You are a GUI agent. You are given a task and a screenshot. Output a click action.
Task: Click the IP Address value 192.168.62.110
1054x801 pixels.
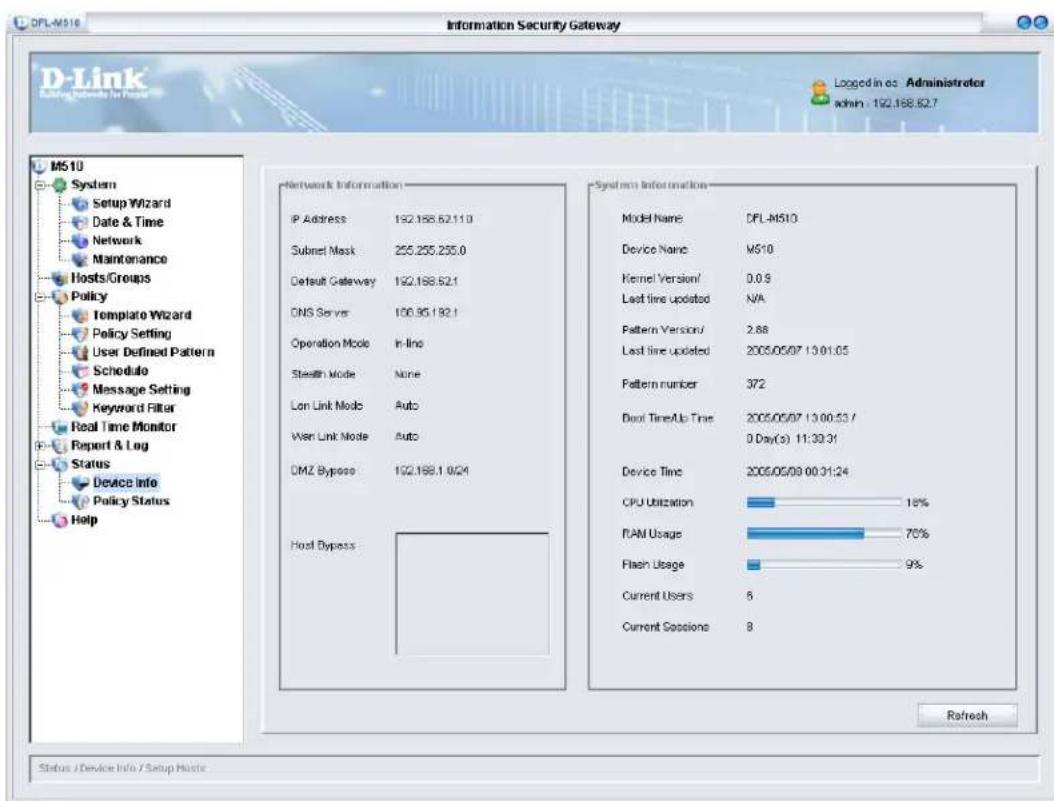[x=434, y=219]
